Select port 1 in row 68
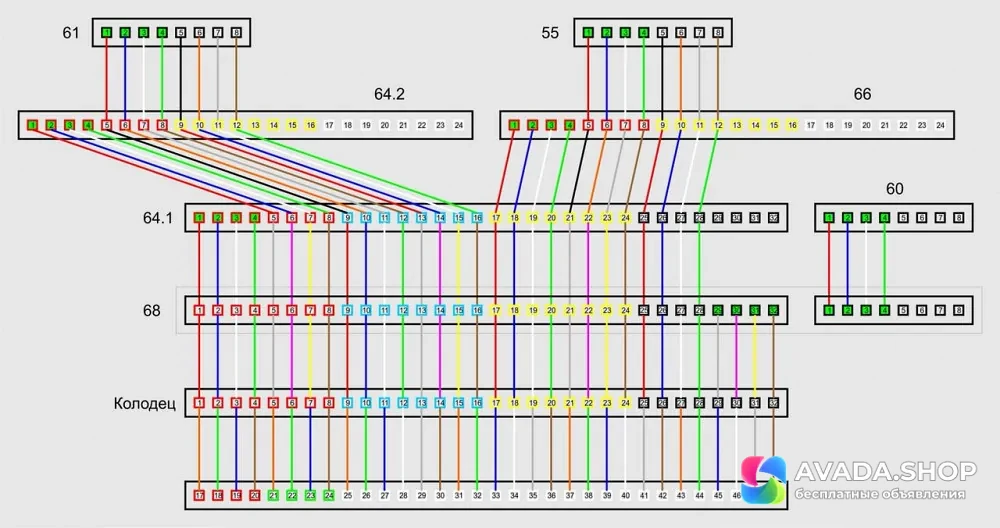Screen dimensions: 1000x528 pos(199,311)
